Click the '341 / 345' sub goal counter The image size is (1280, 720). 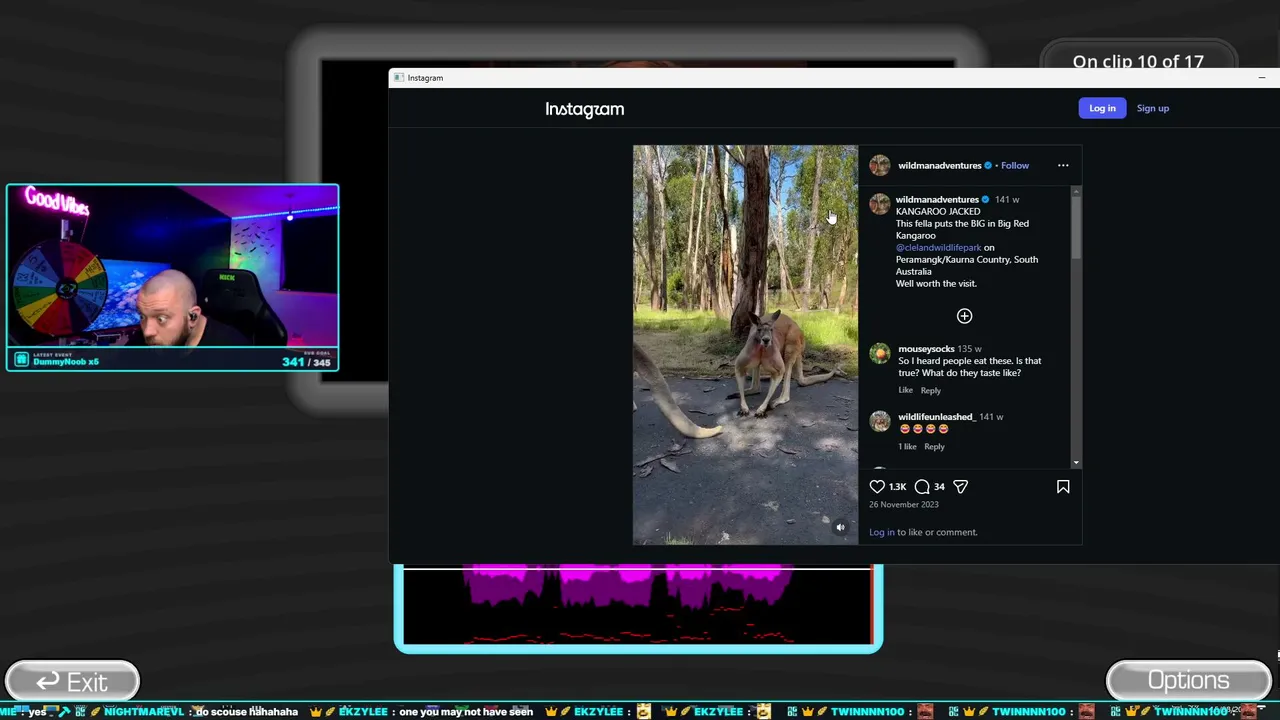(x=306, y=362)
